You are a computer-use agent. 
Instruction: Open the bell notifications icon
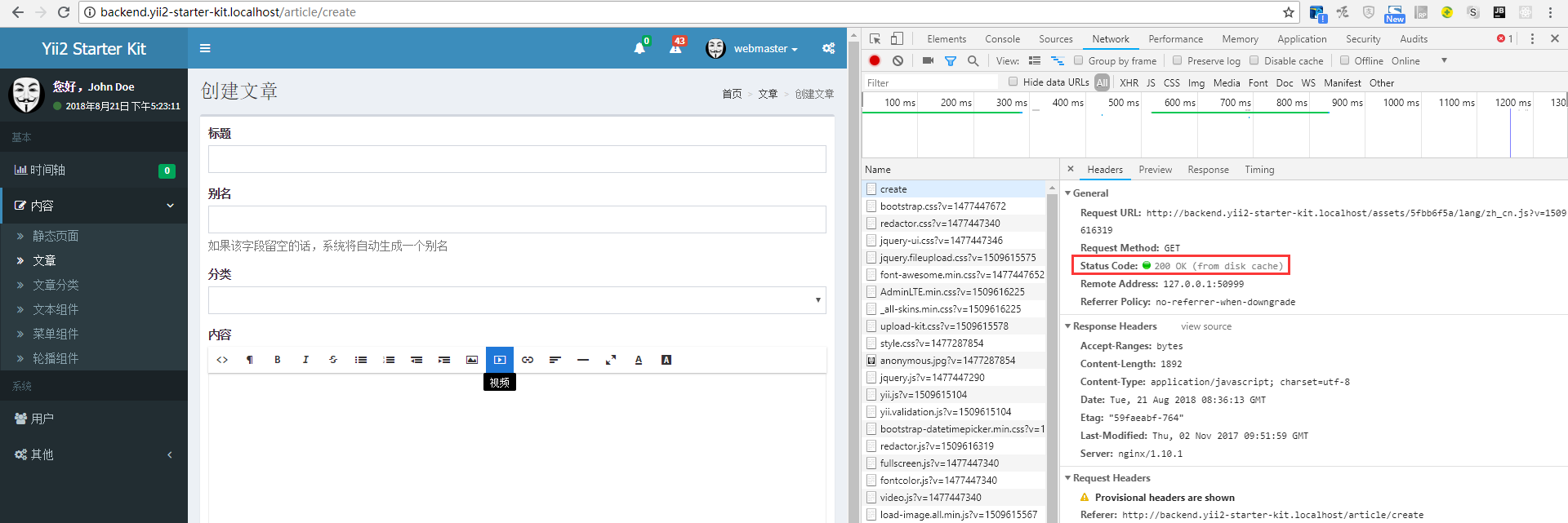tap(639, 48)
